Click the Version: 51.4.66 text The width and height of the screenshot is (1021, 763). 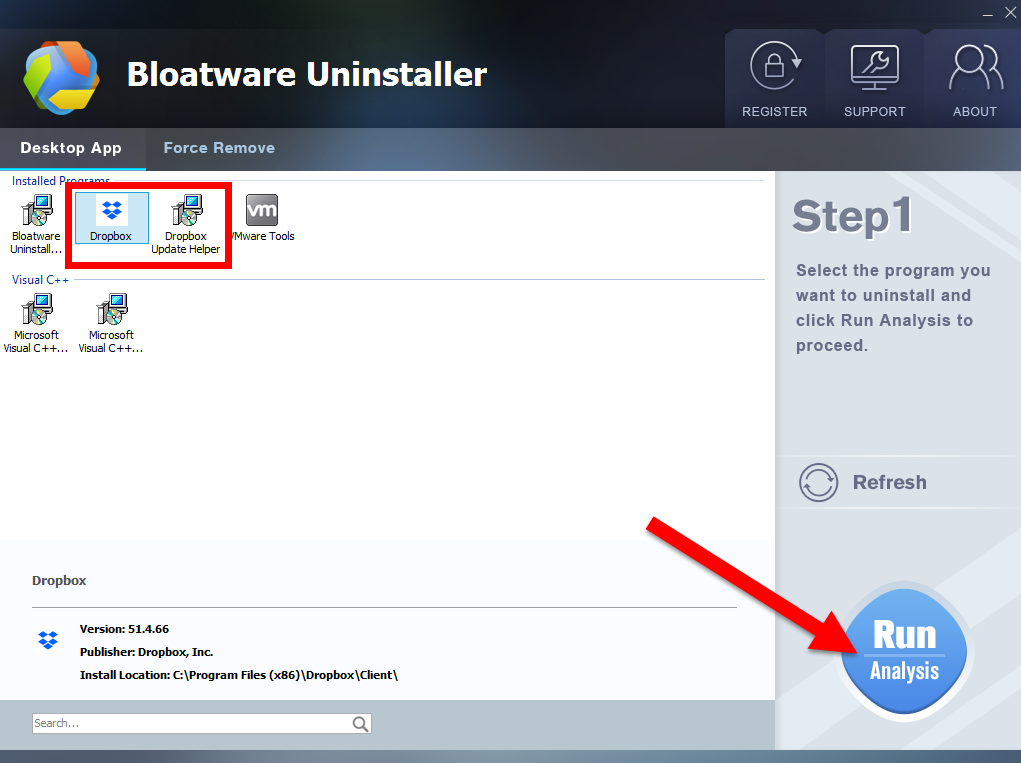[124, 629]
